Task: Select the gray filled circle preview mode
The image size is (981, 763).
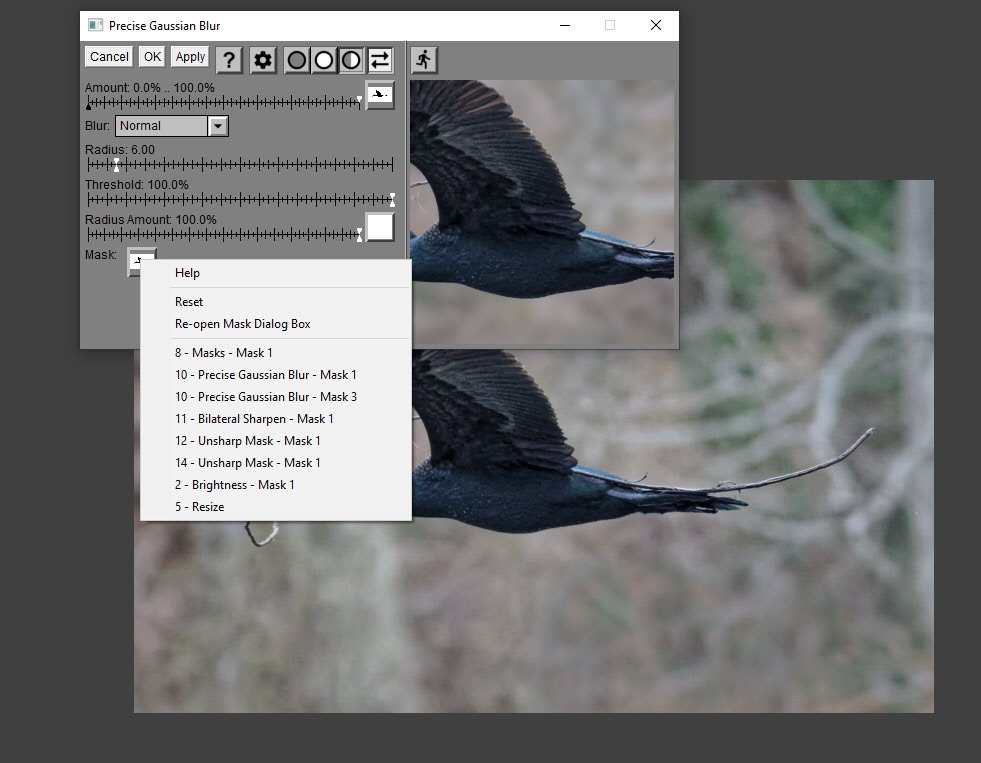Action: click(297, 60)
